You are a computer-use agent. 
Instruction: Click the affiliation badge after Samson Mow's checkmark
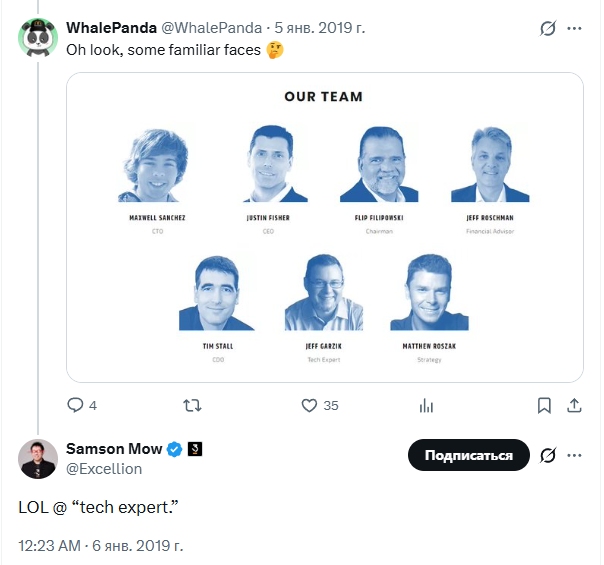tap(195, 449)
